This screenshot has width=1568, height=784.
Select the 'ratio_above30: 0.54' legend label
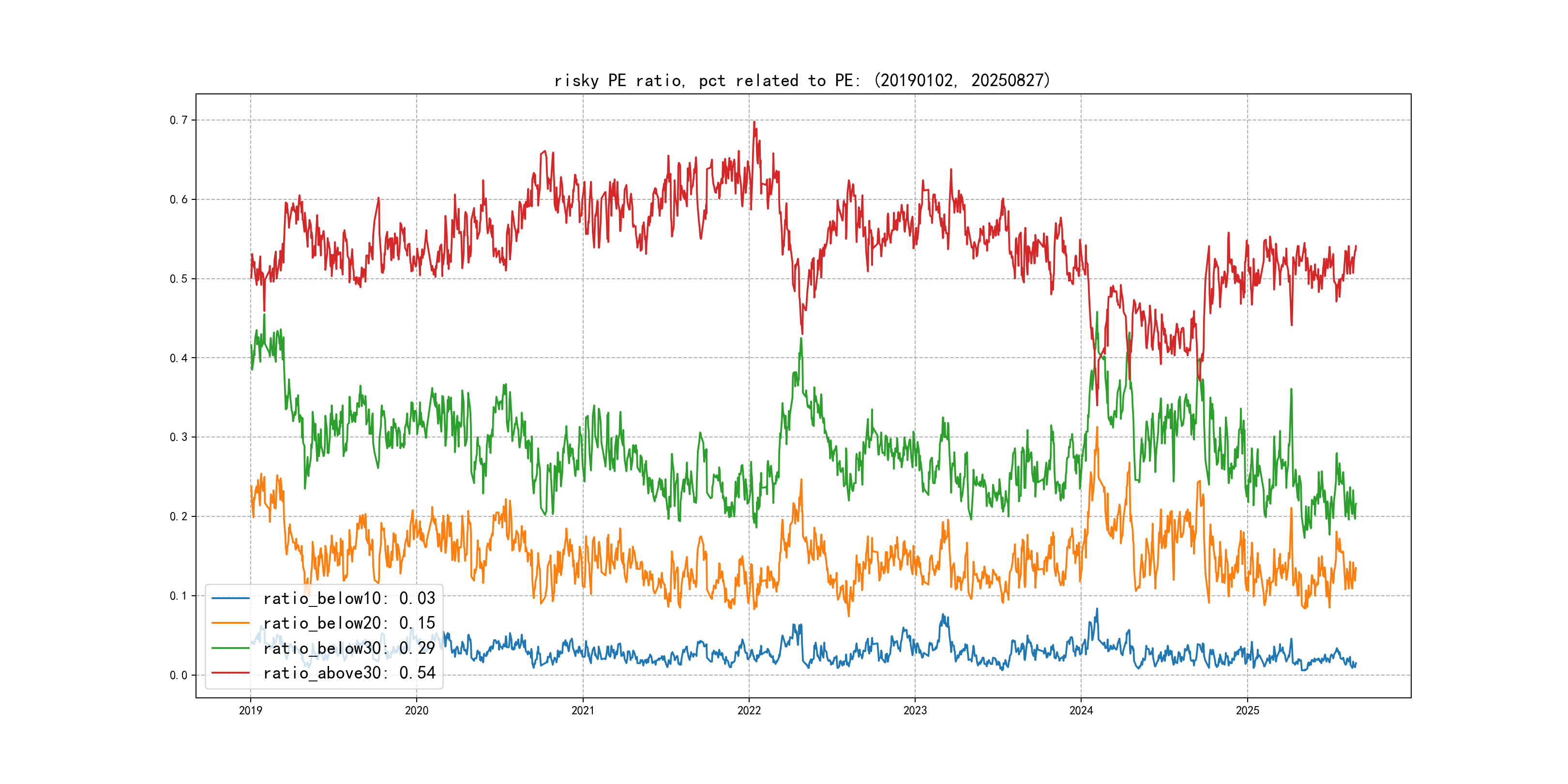pos(349,673)
